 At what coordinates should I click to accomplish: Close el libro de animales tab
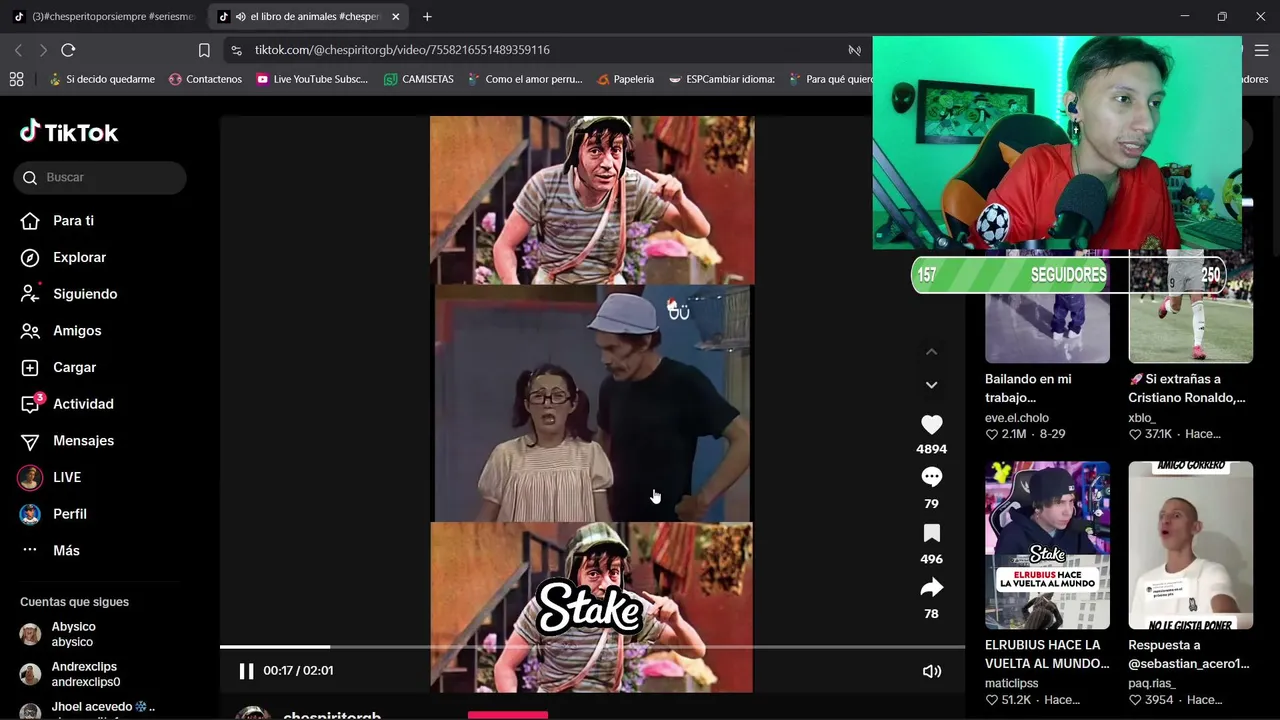(x=395, y=17)
